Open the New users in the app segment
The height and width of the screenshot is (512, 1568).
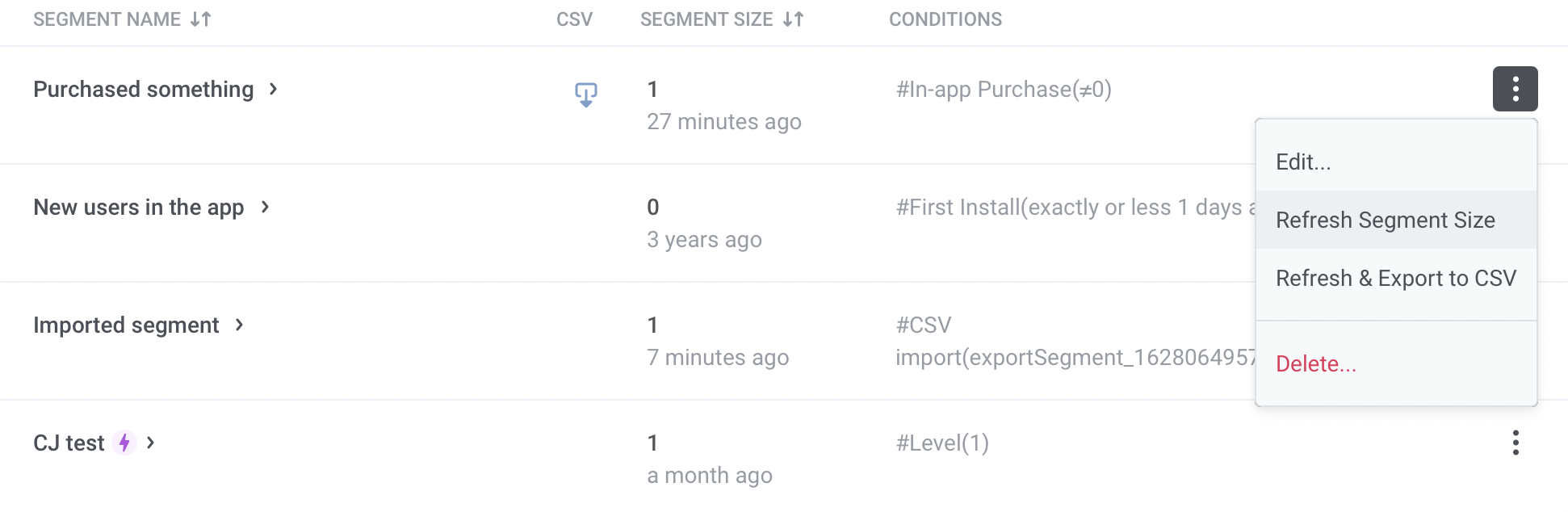click(138, 207)
